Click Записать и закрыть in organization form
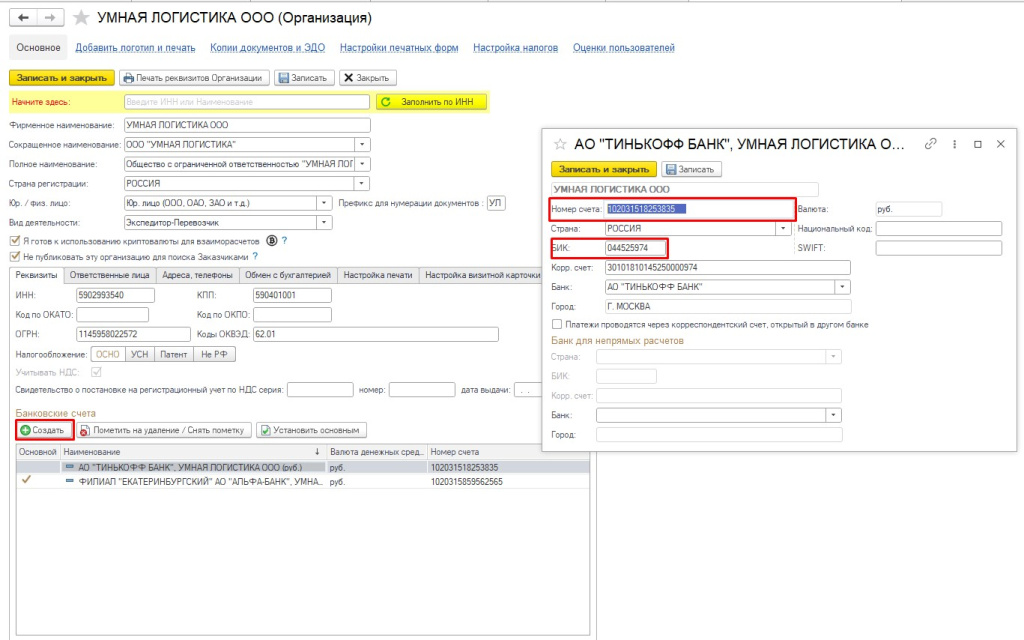1024x640 pixels. (61, 78)
